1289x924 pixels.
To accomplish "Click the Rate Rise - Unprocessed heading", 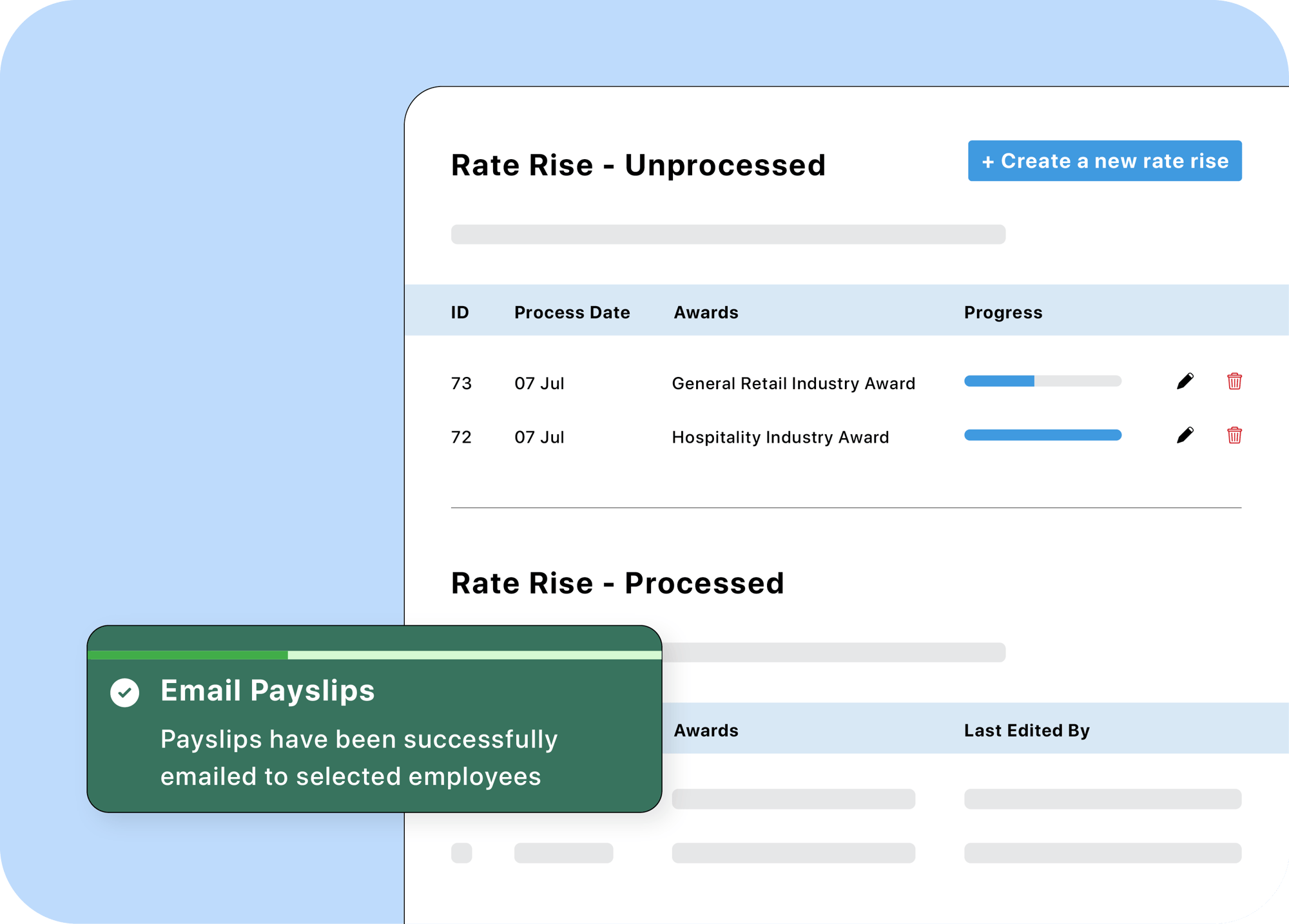I will click(x=638, y=165).
